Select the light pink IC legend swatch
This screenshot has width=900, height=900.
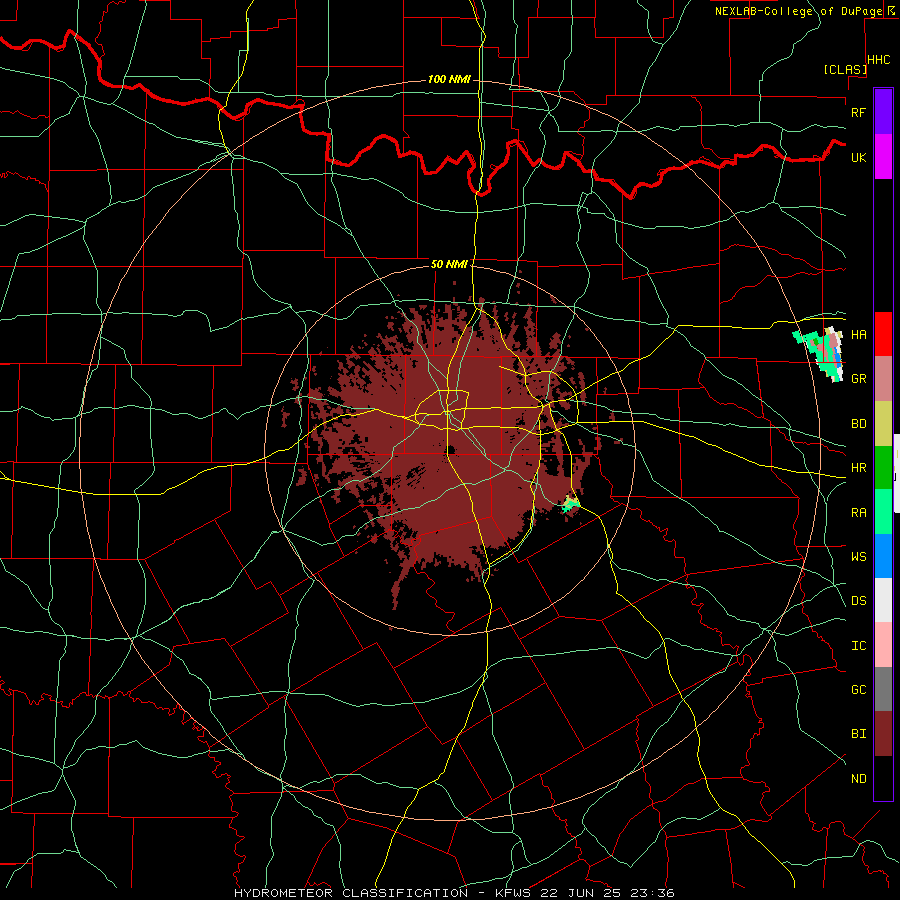[883, 645]
